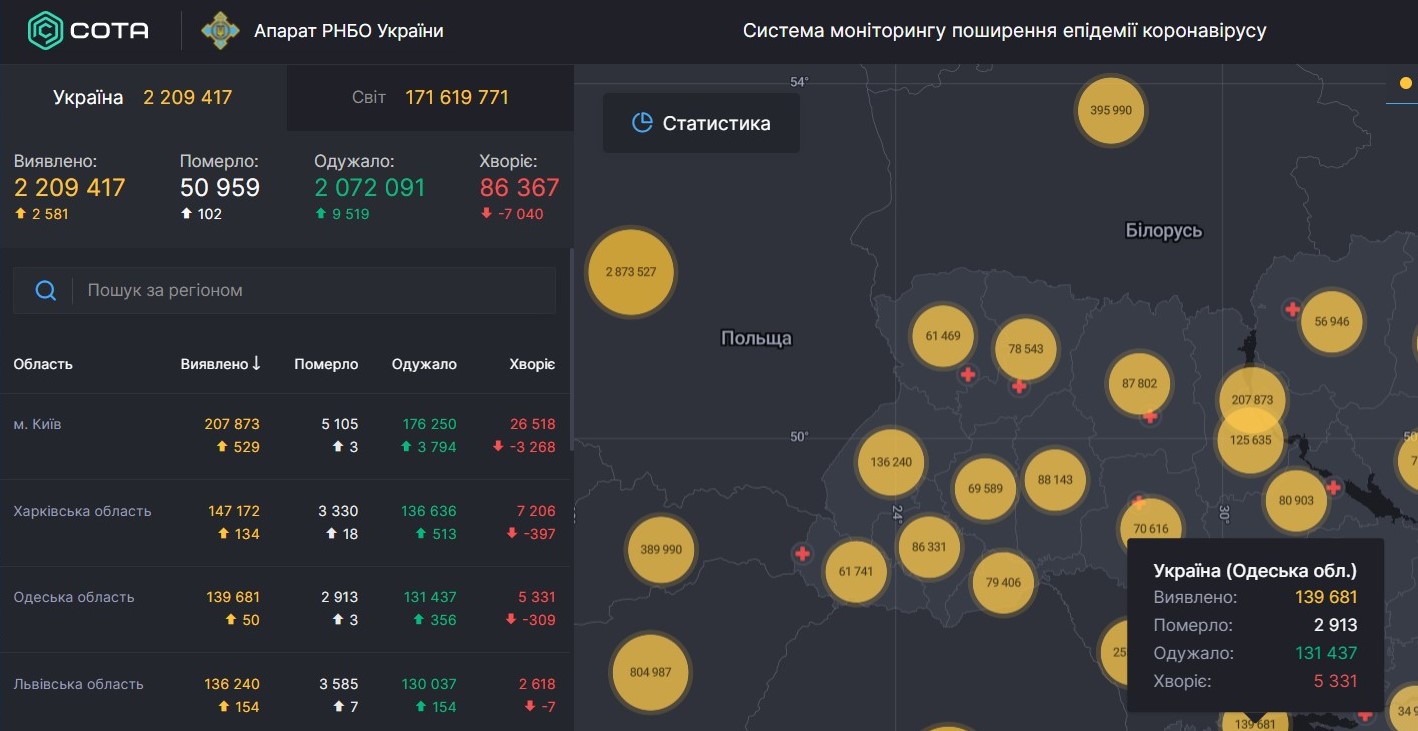Click the COTA hexagon logo icon
This screenshot has width=1418, height=731.
tap(45, 31)
